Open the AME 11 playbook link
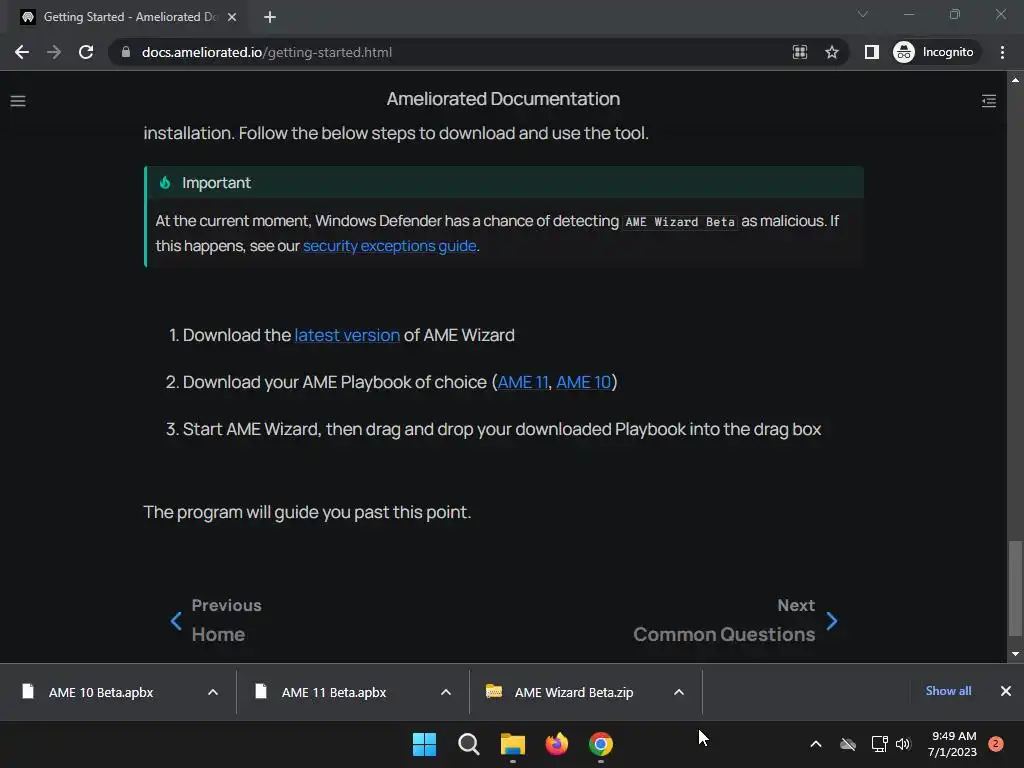This screenshot has height=768, width=1024. pos(522,382)
